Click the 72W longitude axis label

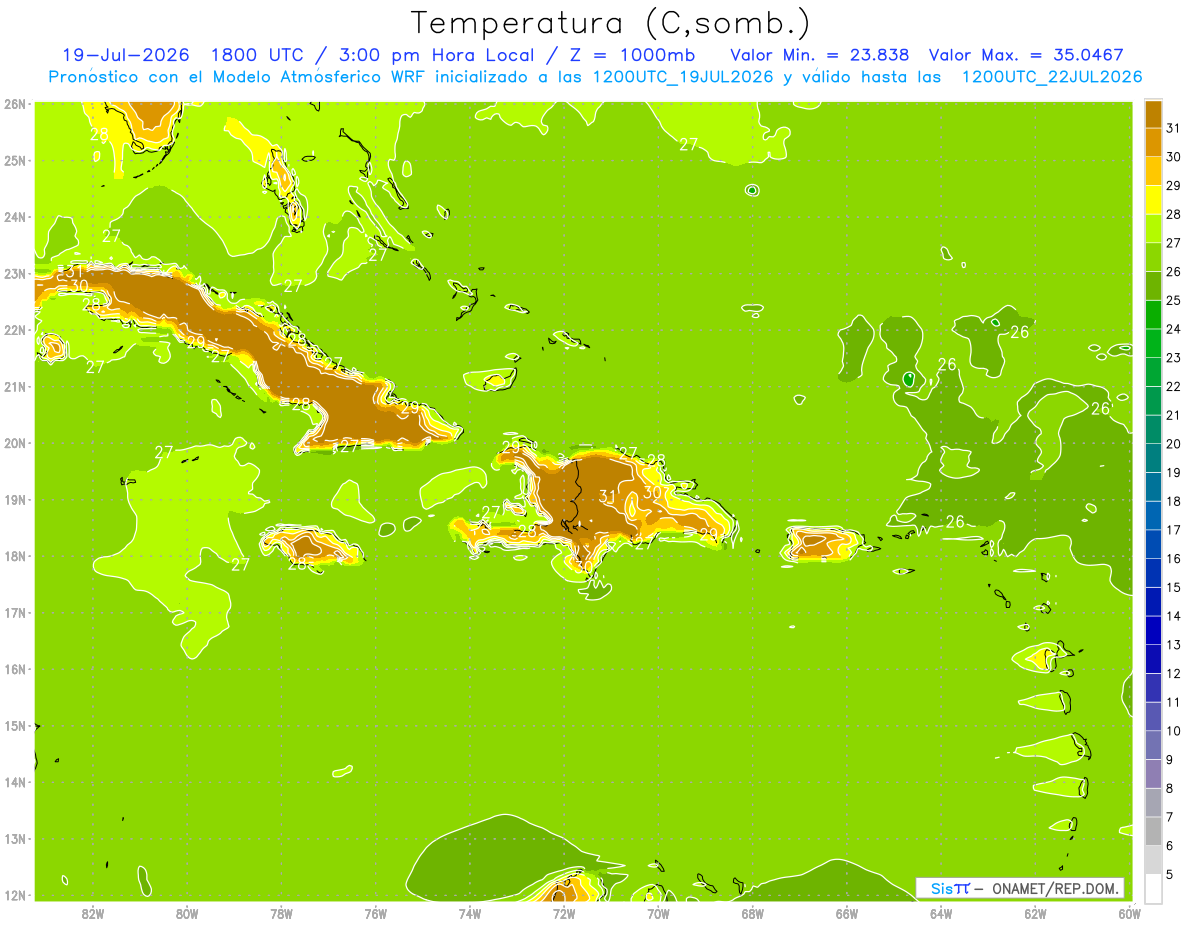[x=564, y=913]
